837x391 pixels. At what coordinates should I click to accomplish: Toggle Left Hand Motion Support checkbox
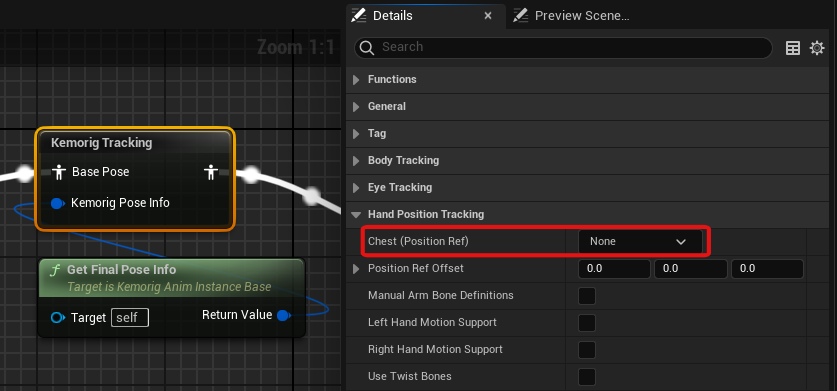(587, 323)
